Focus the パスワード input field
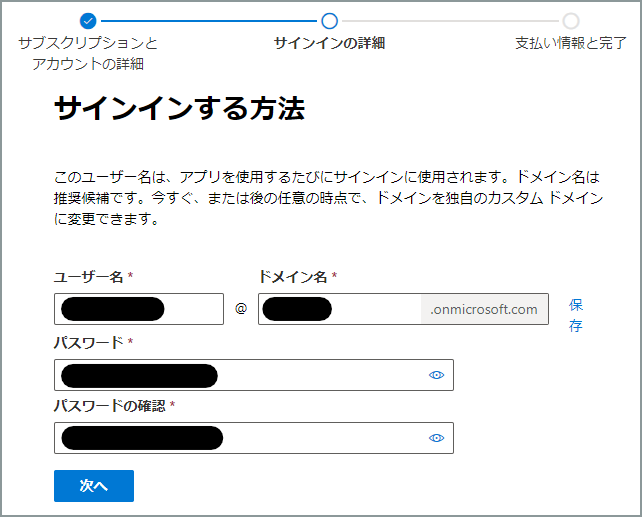 pos(254,375)
